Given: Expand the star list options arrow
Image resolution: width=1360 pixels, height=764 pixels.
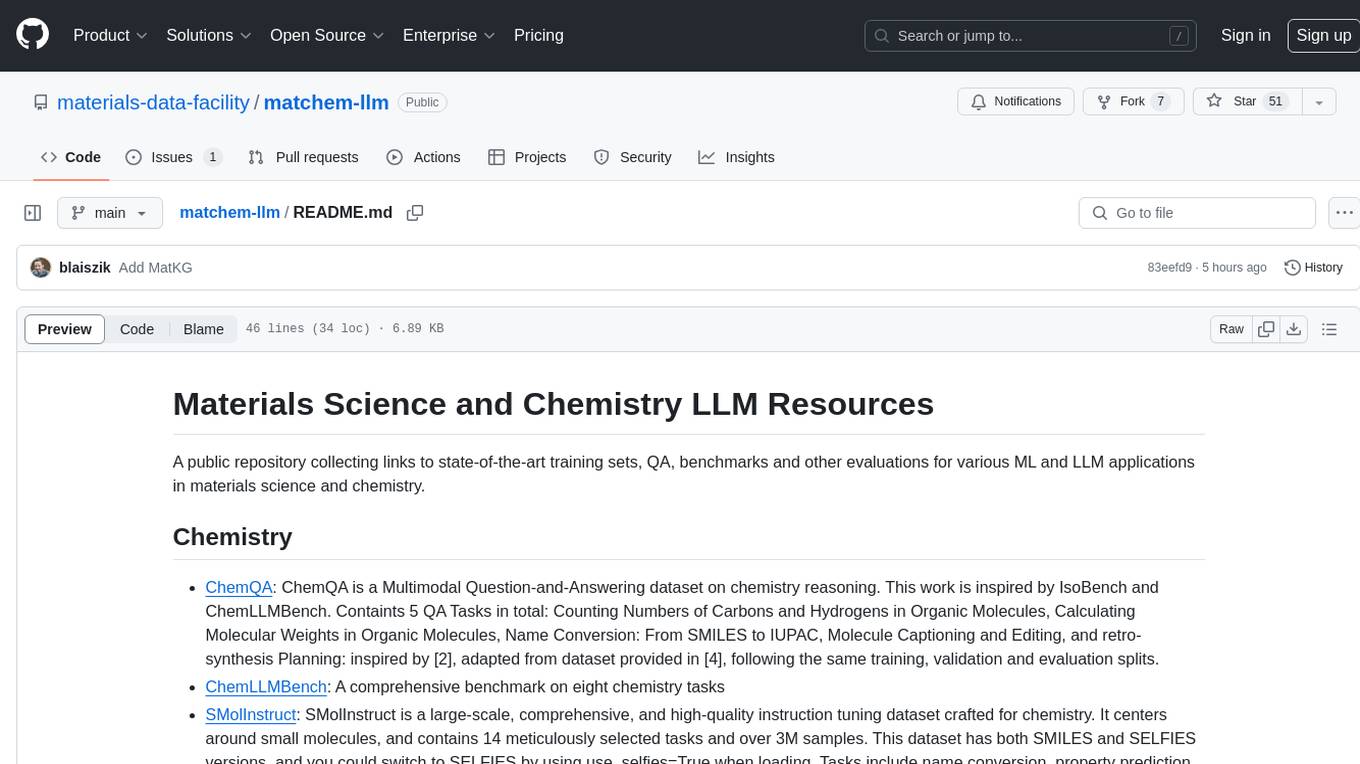Looking at the screenshot, I should point(1318,101).
